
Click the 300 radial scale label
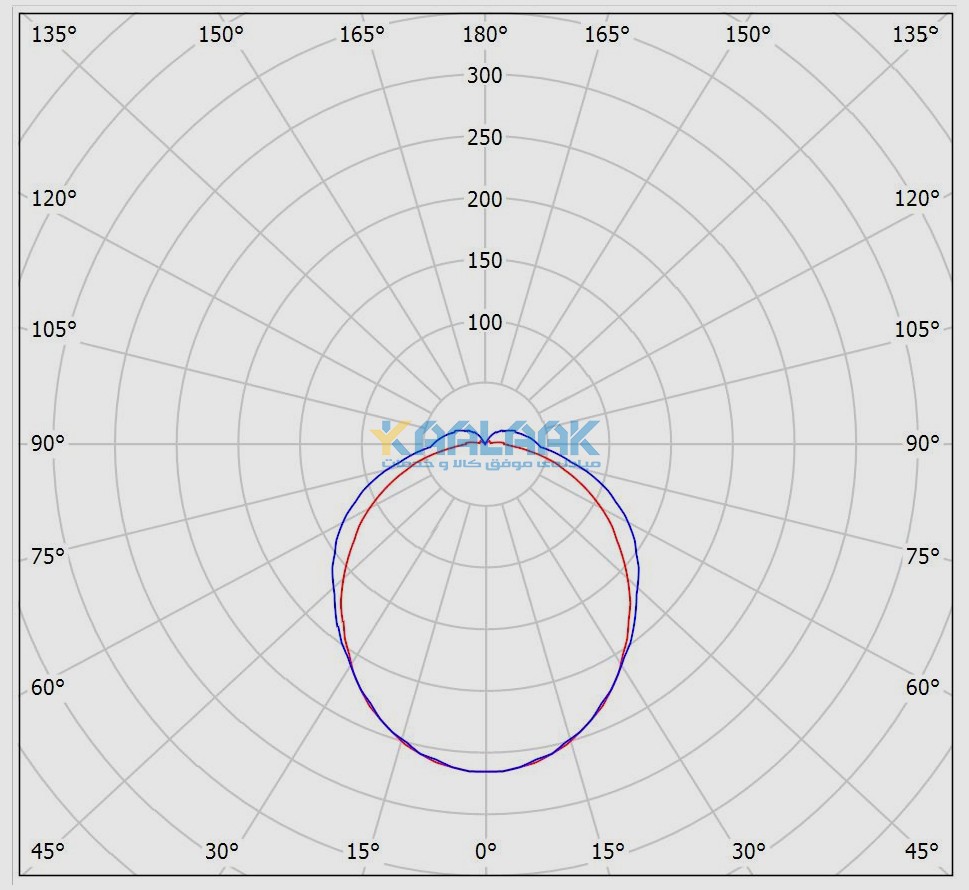tap(485, 75)
